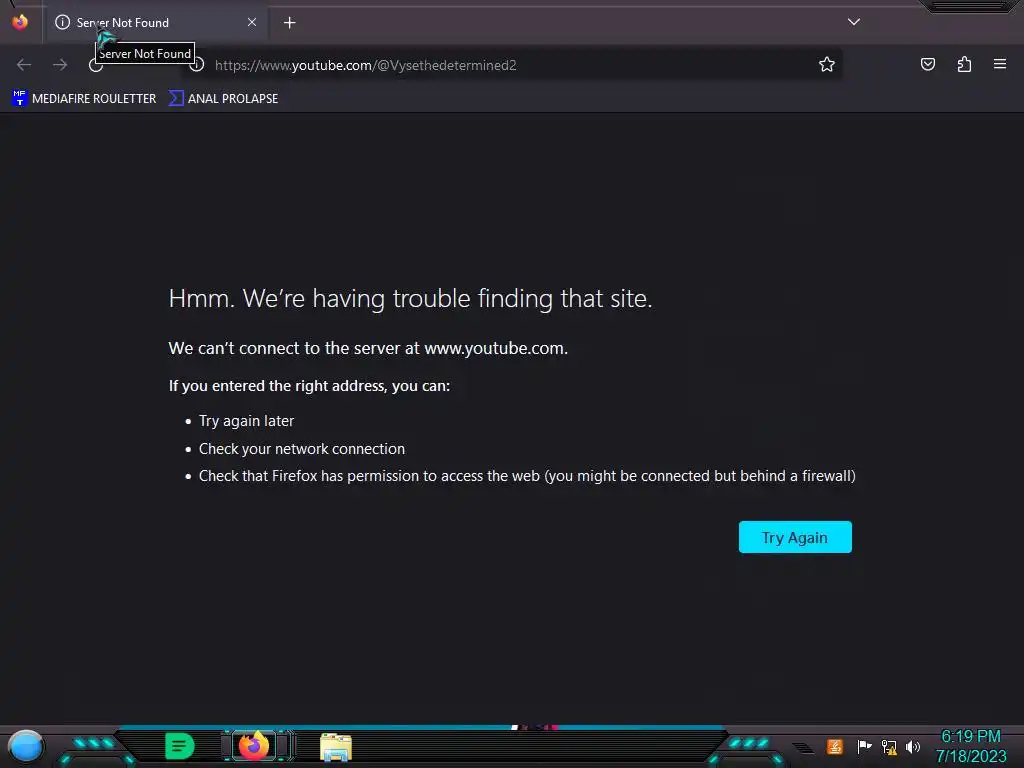Click the orange Java tray icon

(x=835, y=746)
